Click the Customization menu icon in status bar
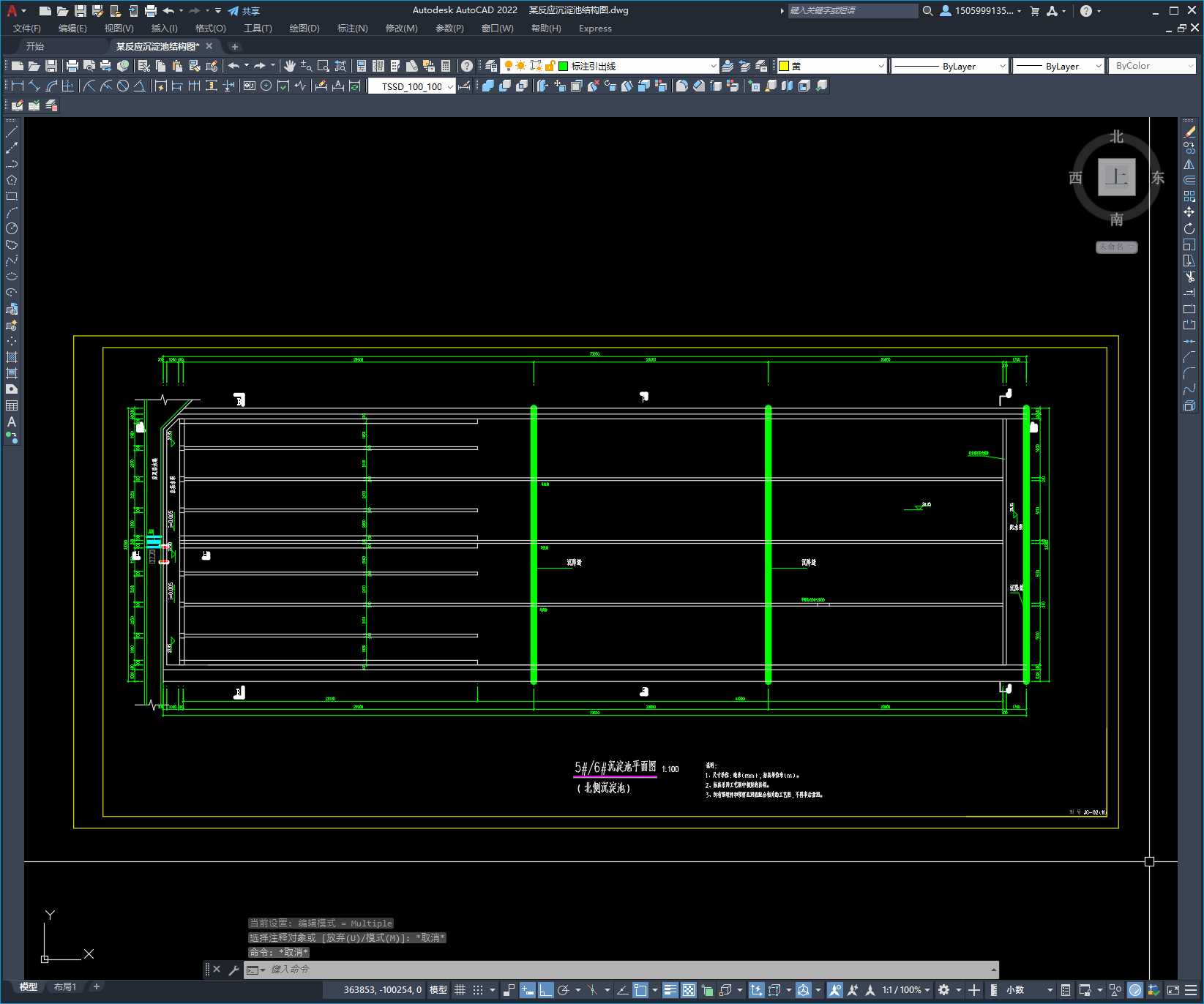1204x1004 pixels. [1191, 990]
